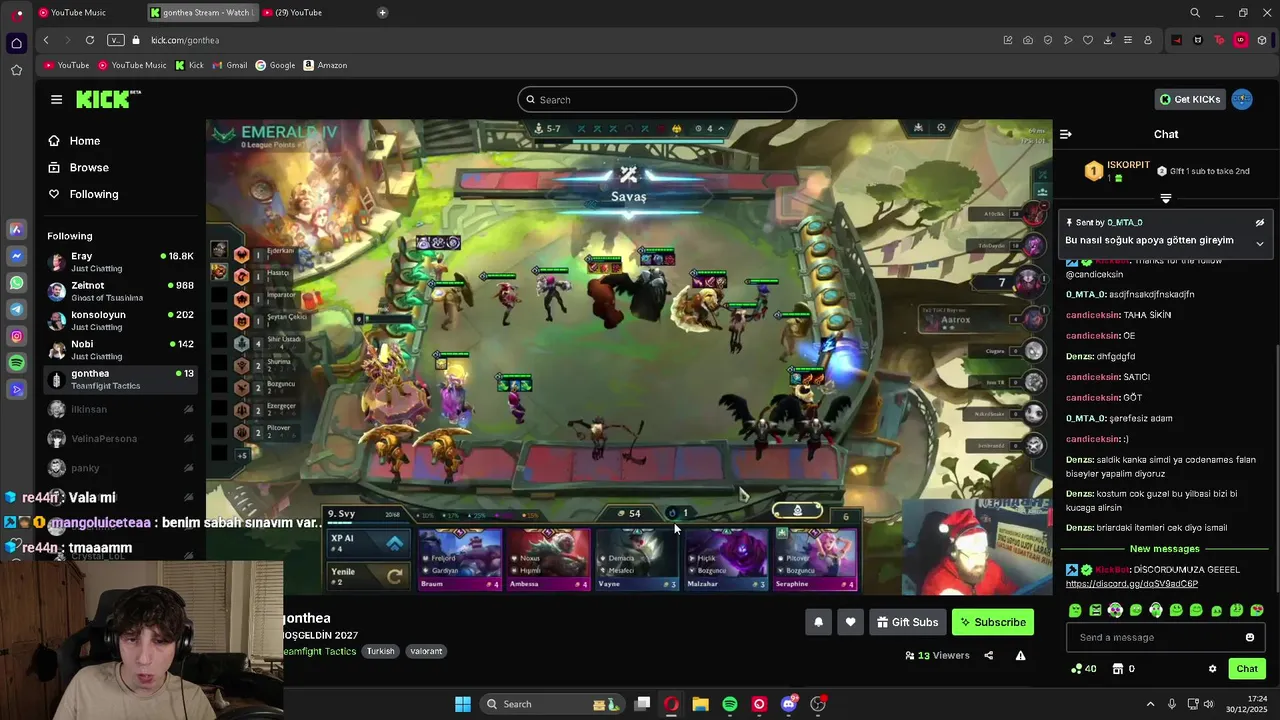Open the Kick hamburger menu
Viewport: 1280px width, 720px height.
coord(56,99)
